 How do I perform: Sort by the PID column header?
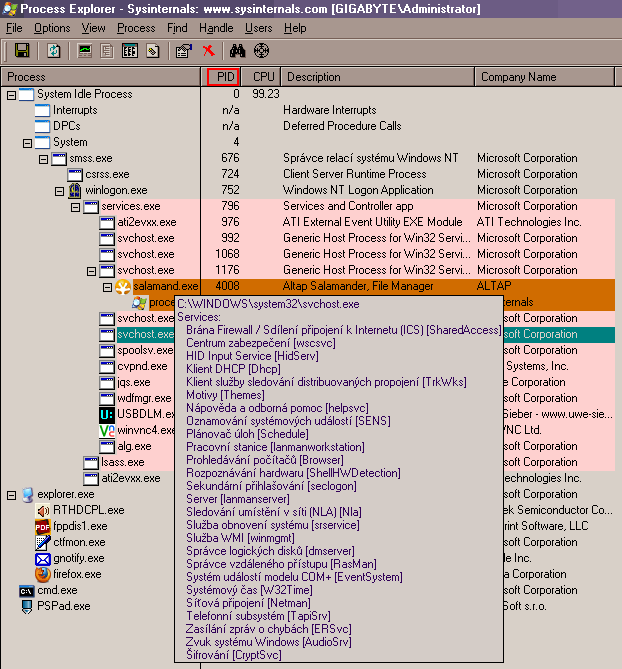(223, 77)
